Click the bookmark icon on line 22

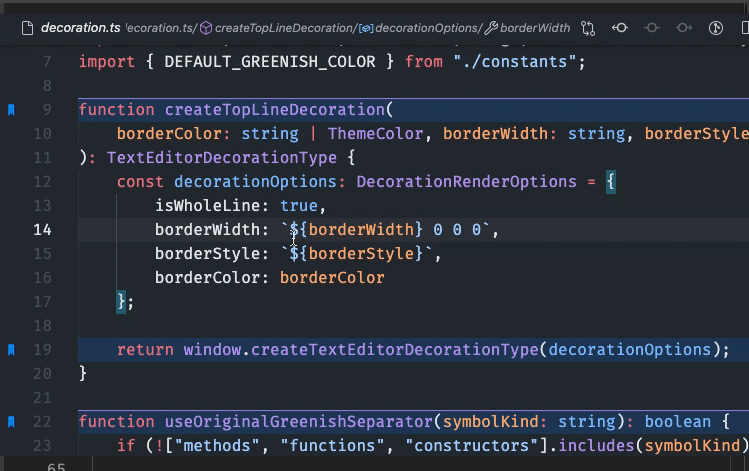(11, 422)
